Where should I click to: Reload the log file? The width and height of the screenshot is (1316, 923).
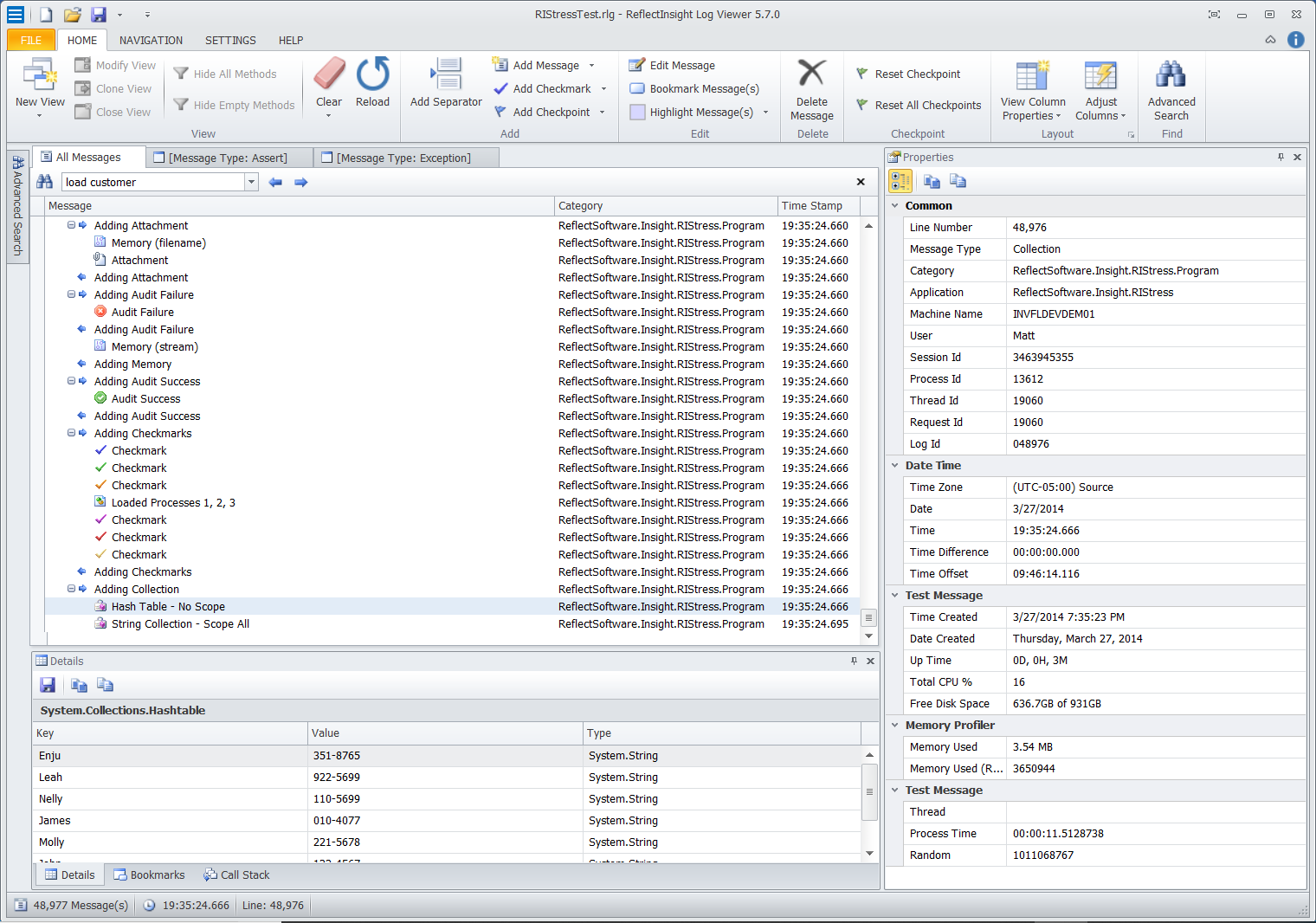coord(372,83)
